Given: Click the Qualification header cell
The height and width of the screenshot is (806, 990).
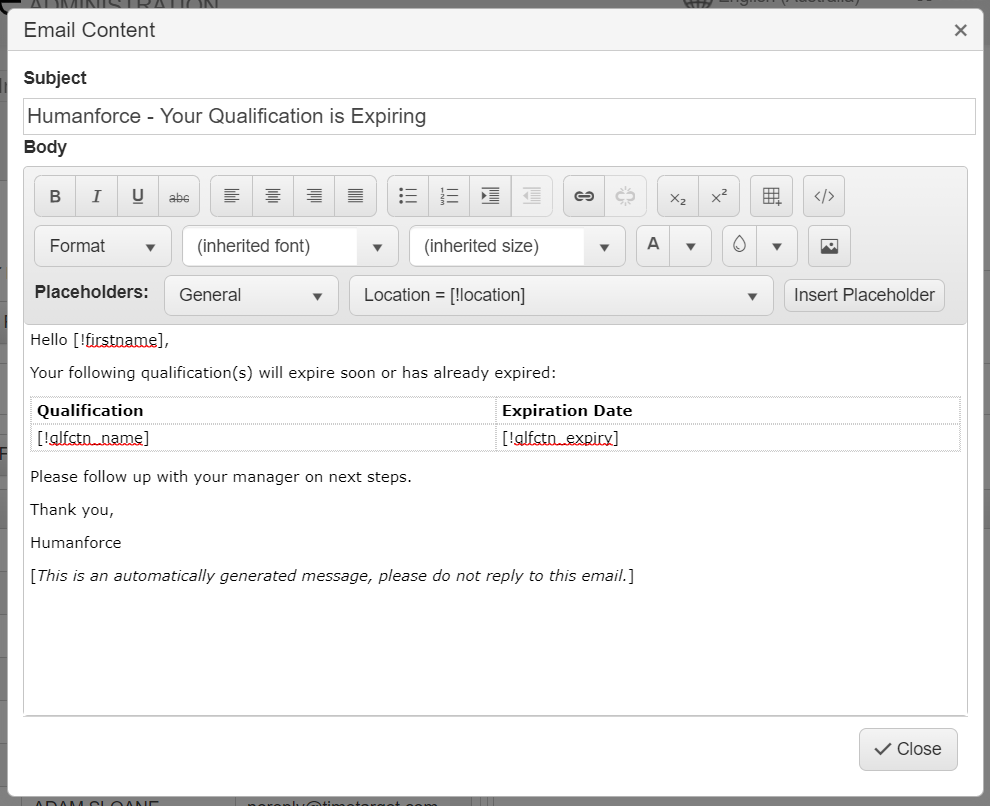Looking at the screenshot, I should (x=263, y=411).
